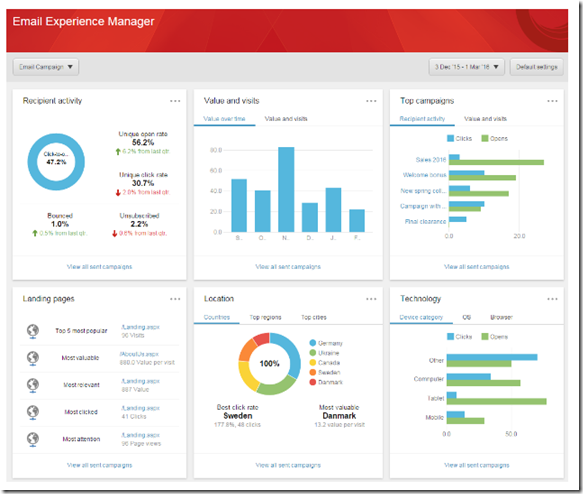Image resolution: width=583 pixels, height=494 pixels.
Task: Click globe icon for Most relevant
Action: tap(33, 385)
